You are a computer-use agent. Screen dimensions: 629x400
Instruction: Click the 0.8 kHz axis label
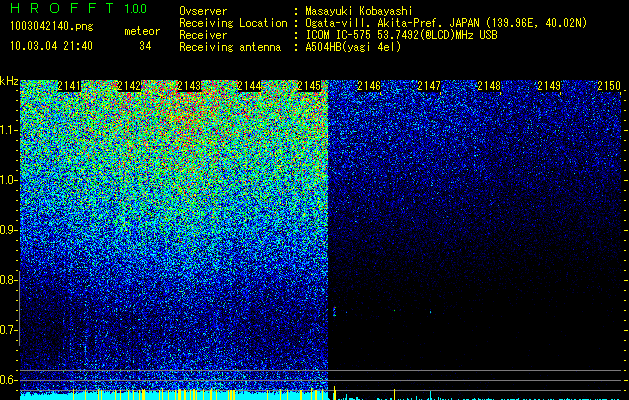pyautogui.click(x=8, y=280)
